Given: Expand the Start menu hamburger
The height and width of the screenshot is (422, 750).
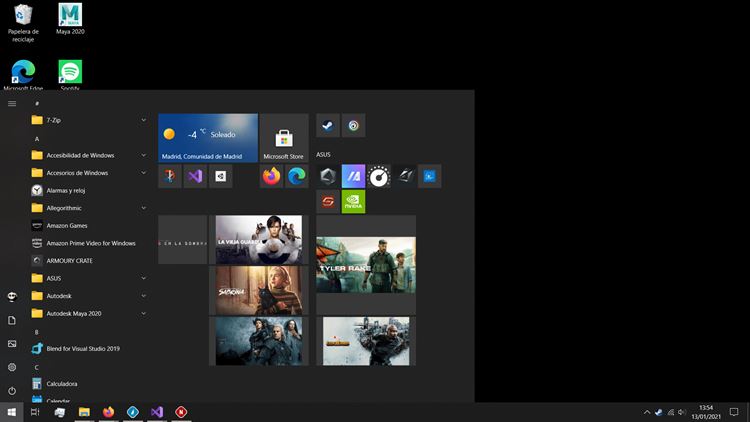Looking at the screenshot, I should point(12,103).
